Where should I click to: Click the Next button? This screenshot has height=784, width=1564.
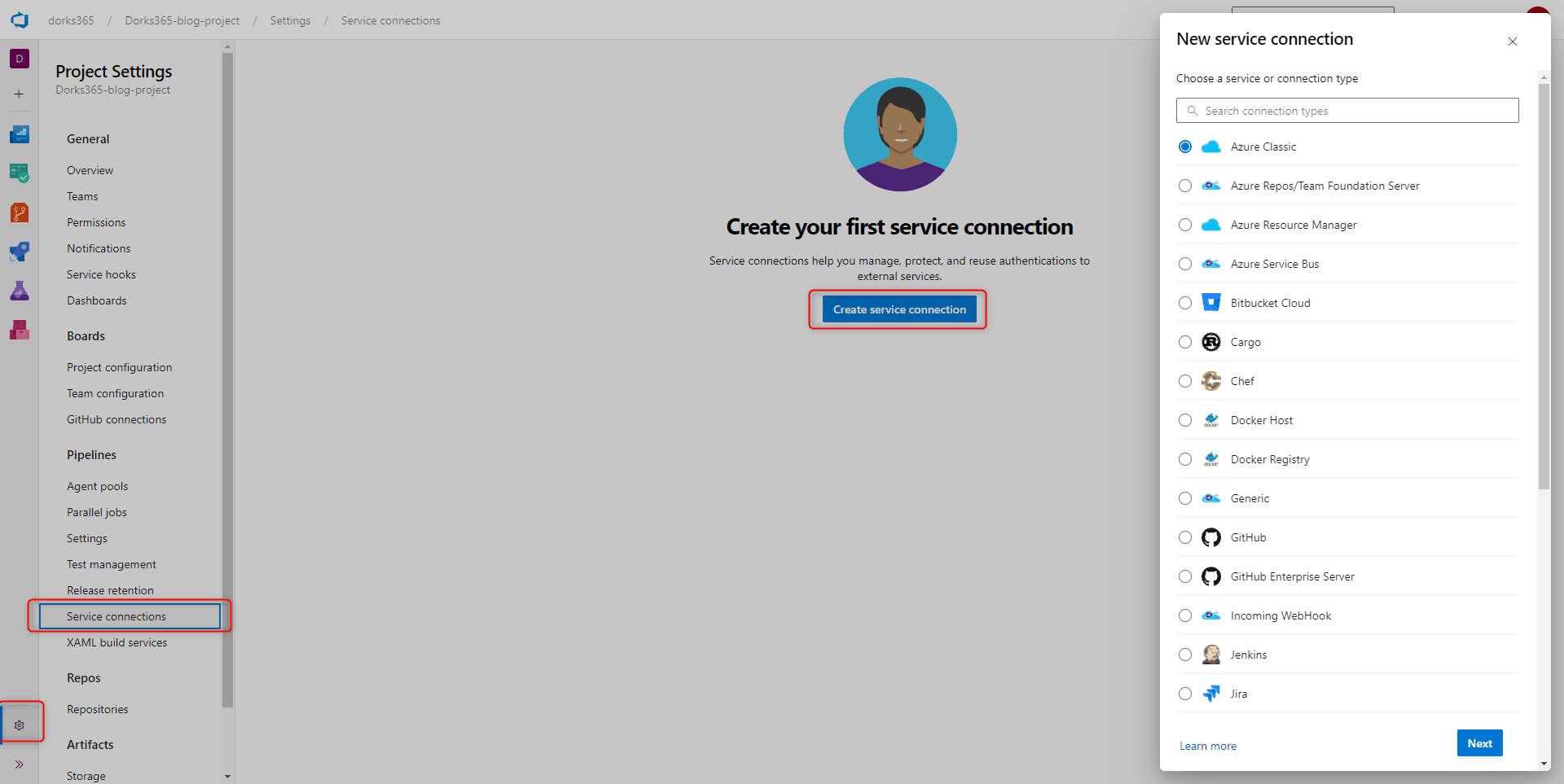(x=1479, y=743)
